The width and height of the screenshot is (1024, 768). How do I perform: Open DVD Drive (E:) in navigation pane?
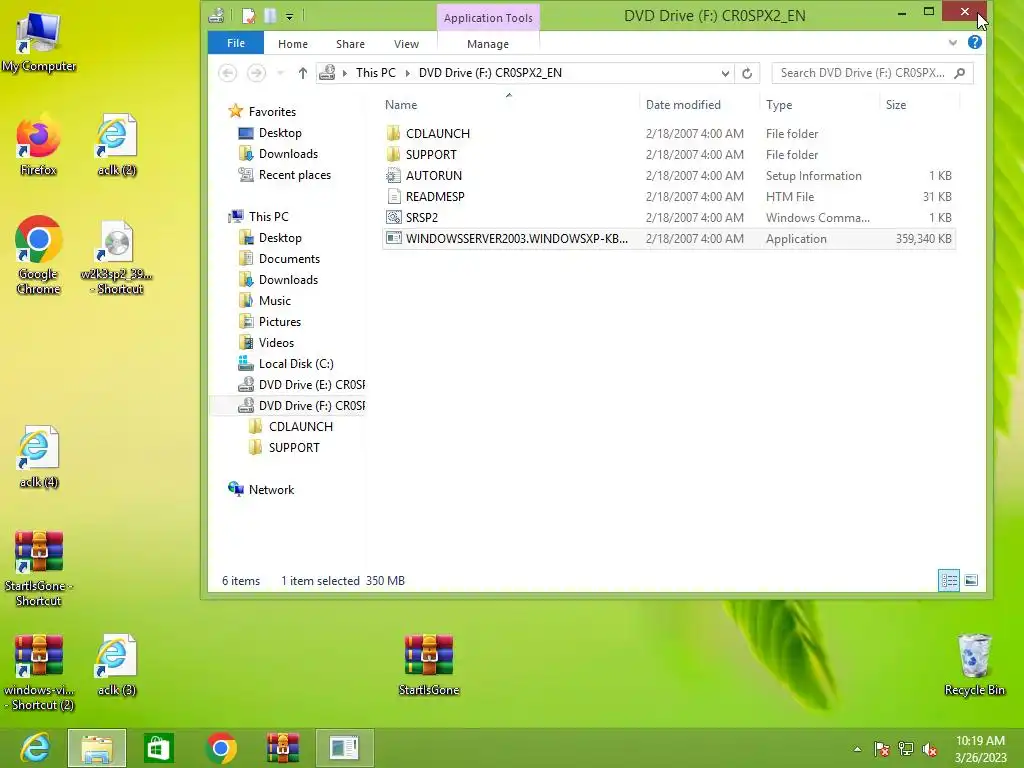point(301,384)
